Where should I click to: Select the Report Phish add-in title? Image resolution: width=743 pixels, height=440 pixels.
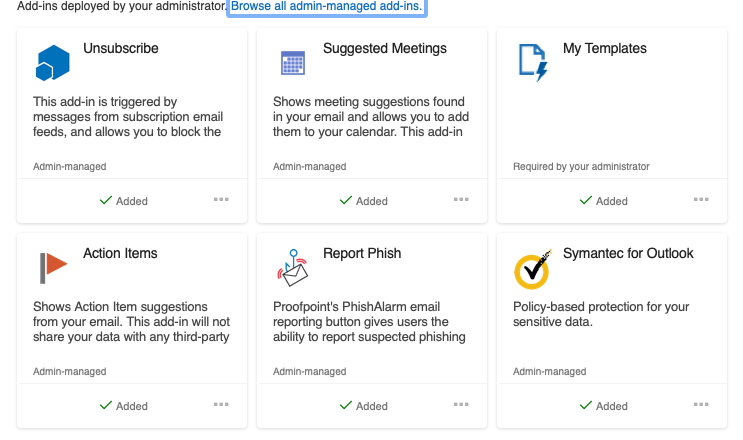tap(362, 253)
